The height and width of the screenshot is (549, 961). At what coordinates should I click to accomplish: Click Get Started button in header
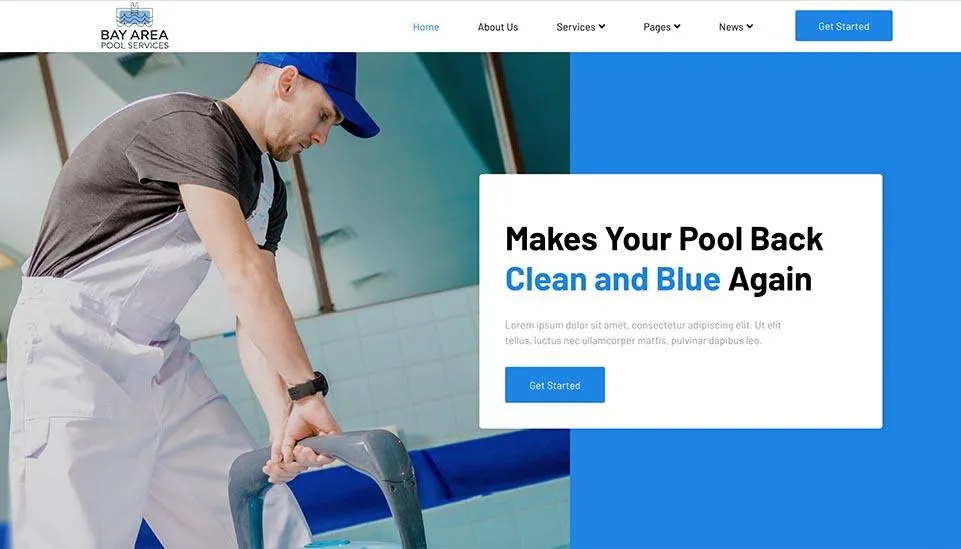coord(843,26)
